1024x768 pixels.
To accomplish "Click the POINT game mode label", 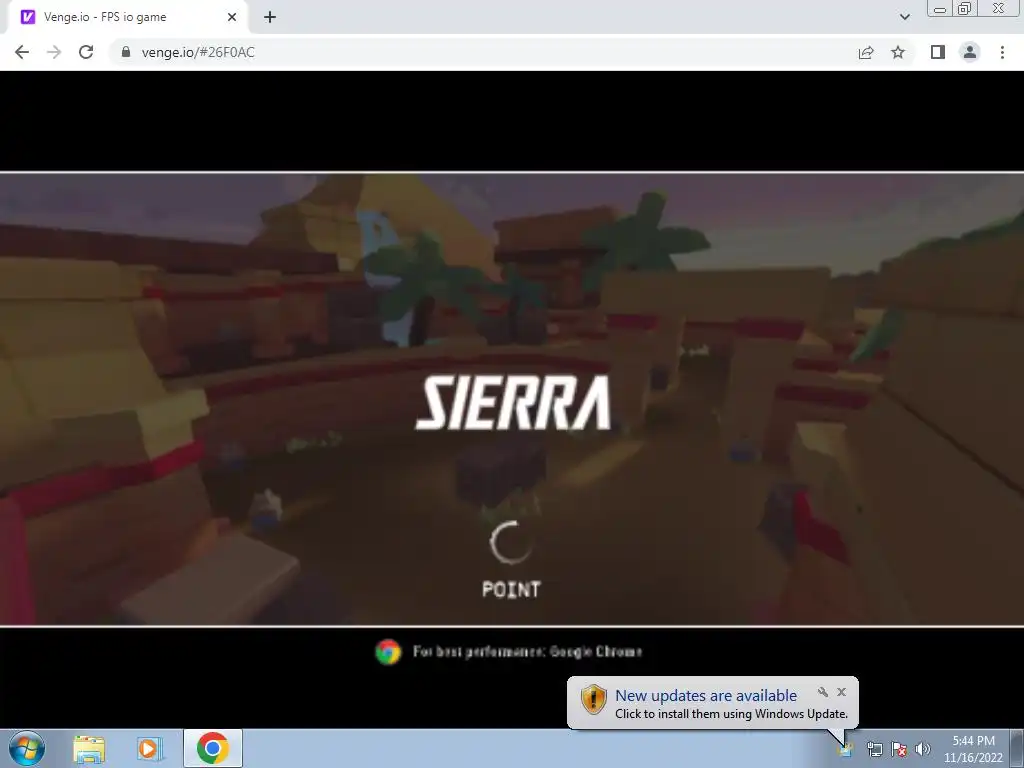I will (x=511, y=589).
